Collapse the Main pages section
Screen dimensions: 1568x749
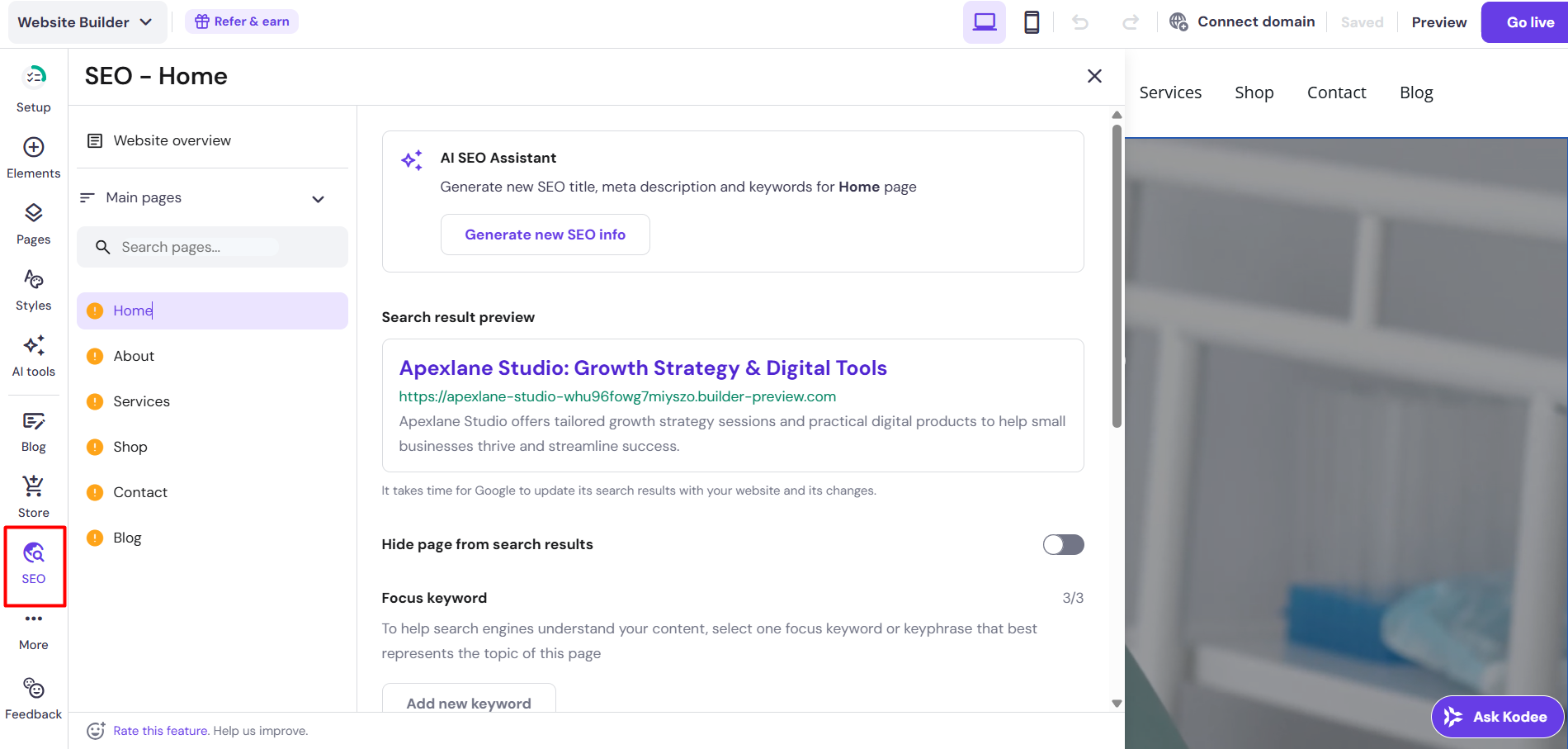(x=318, y=199)
